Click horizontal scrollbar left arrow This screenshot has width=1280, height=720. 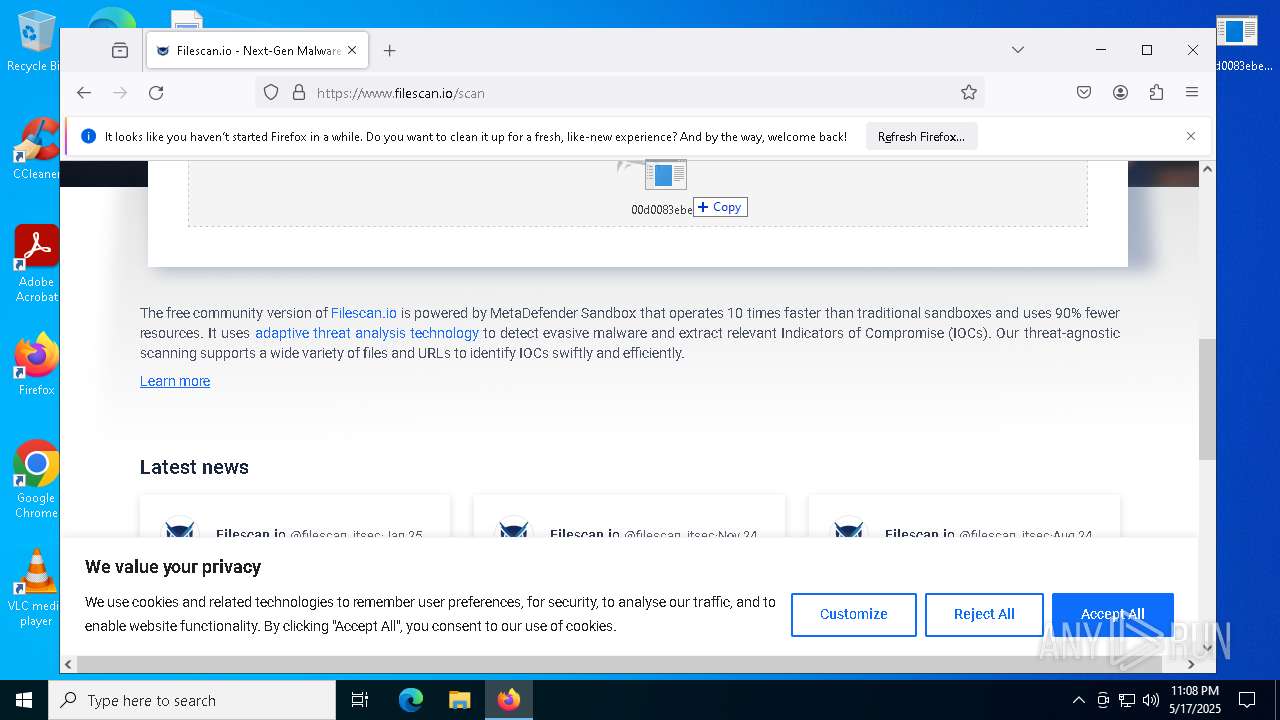point(68,664)
